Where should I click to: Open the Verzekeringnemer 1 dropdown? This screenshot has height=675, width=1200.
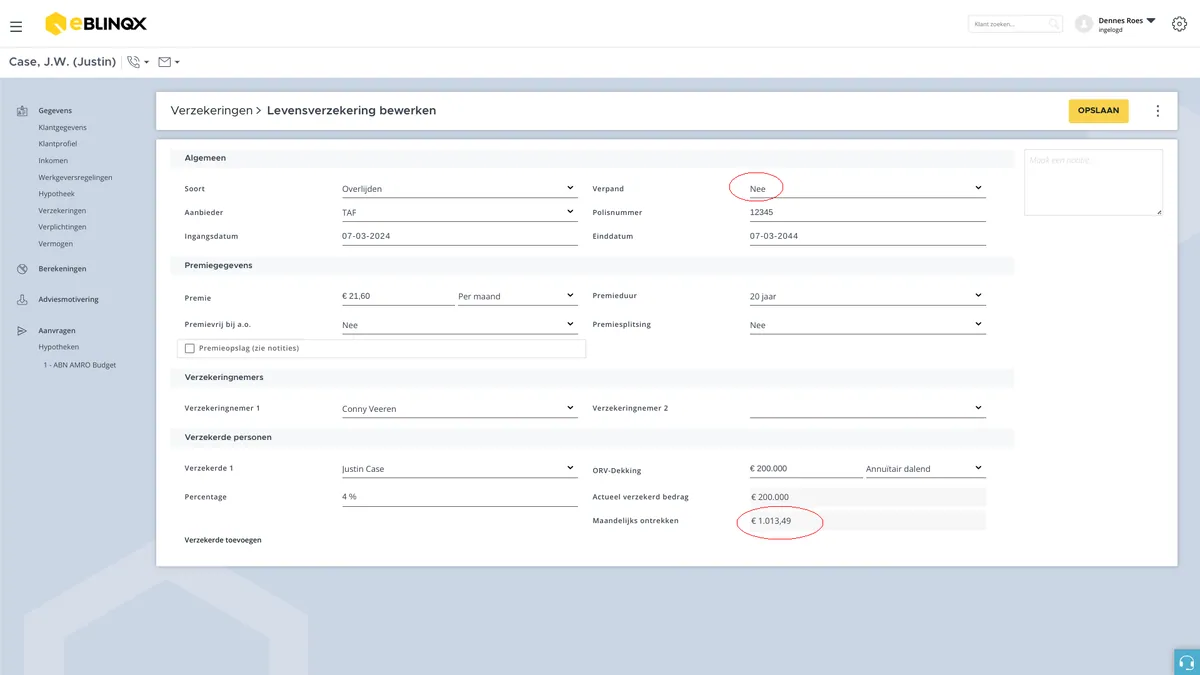(459, 409)
